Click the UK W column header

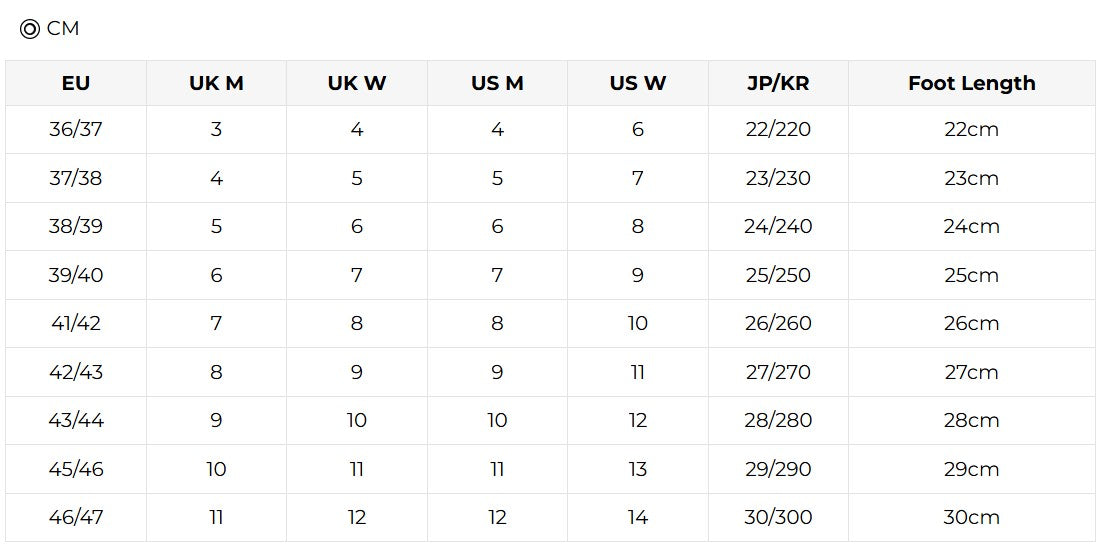[357, 83]
